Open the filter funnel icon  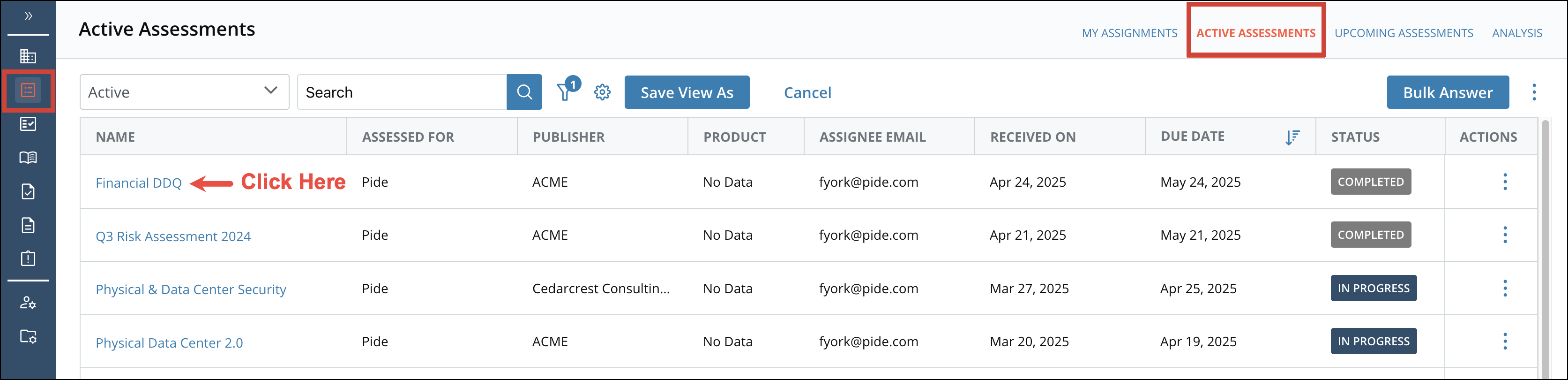coord(566,92)
